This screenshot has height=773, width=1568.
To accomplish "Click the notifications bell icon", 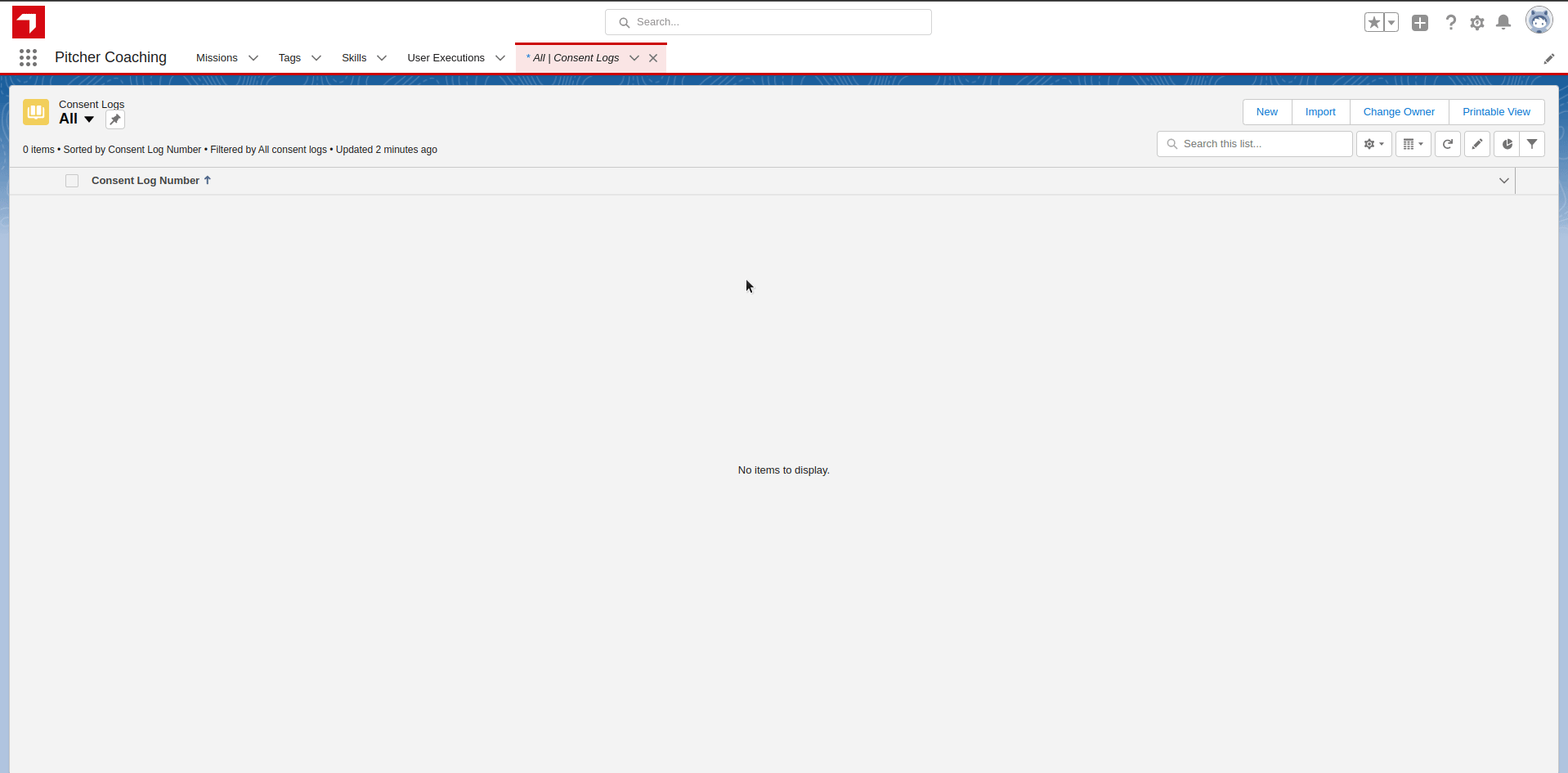I will point(1503,23).
